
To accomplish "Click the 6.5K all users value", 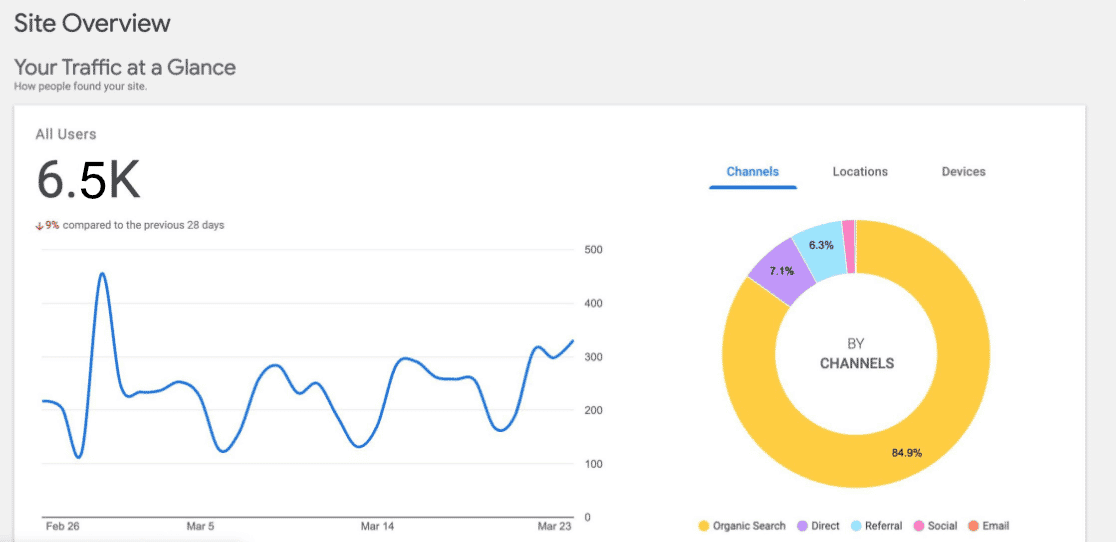I will coord(88,181).
